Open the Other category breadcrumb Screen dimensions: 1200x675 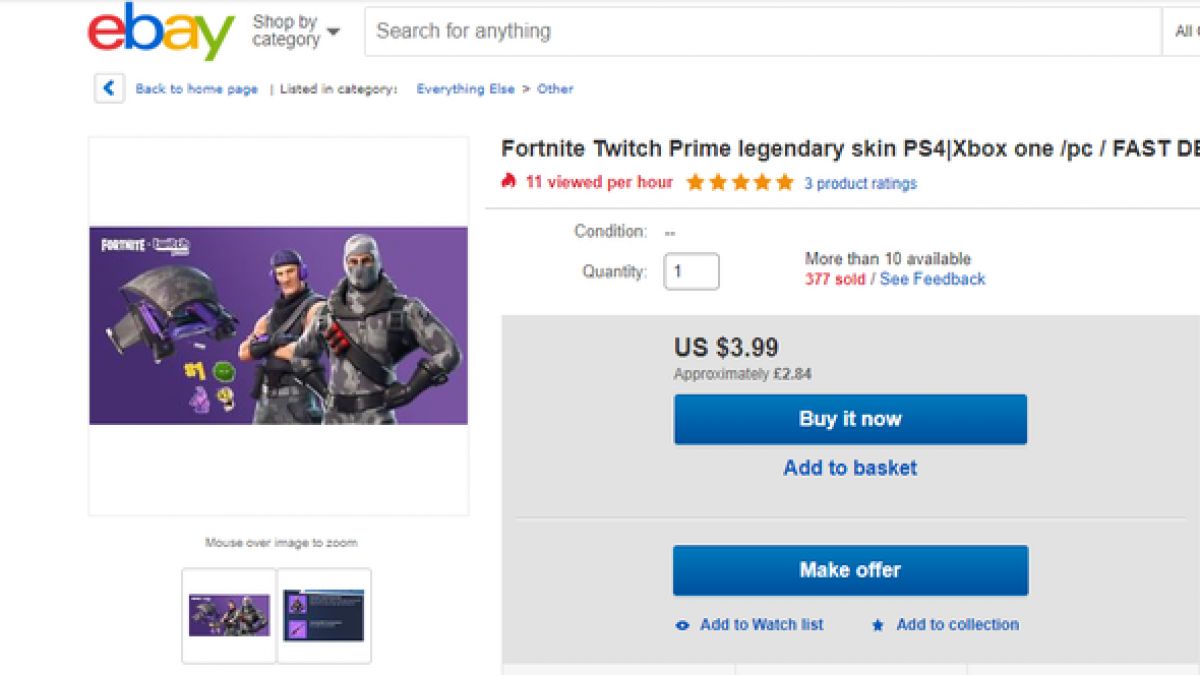click(555, 89)
